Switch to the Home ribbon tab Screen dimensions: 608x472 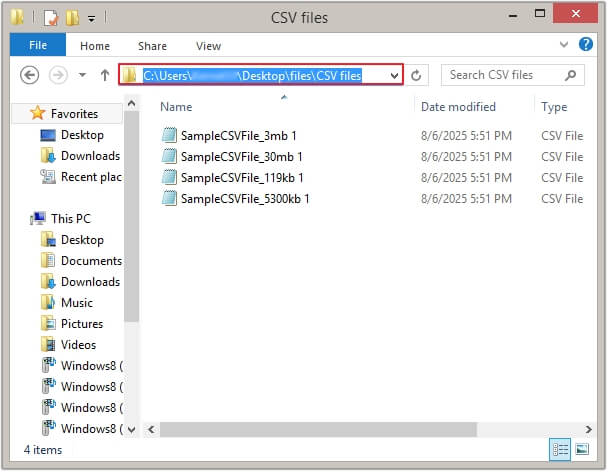click(95, 46)
